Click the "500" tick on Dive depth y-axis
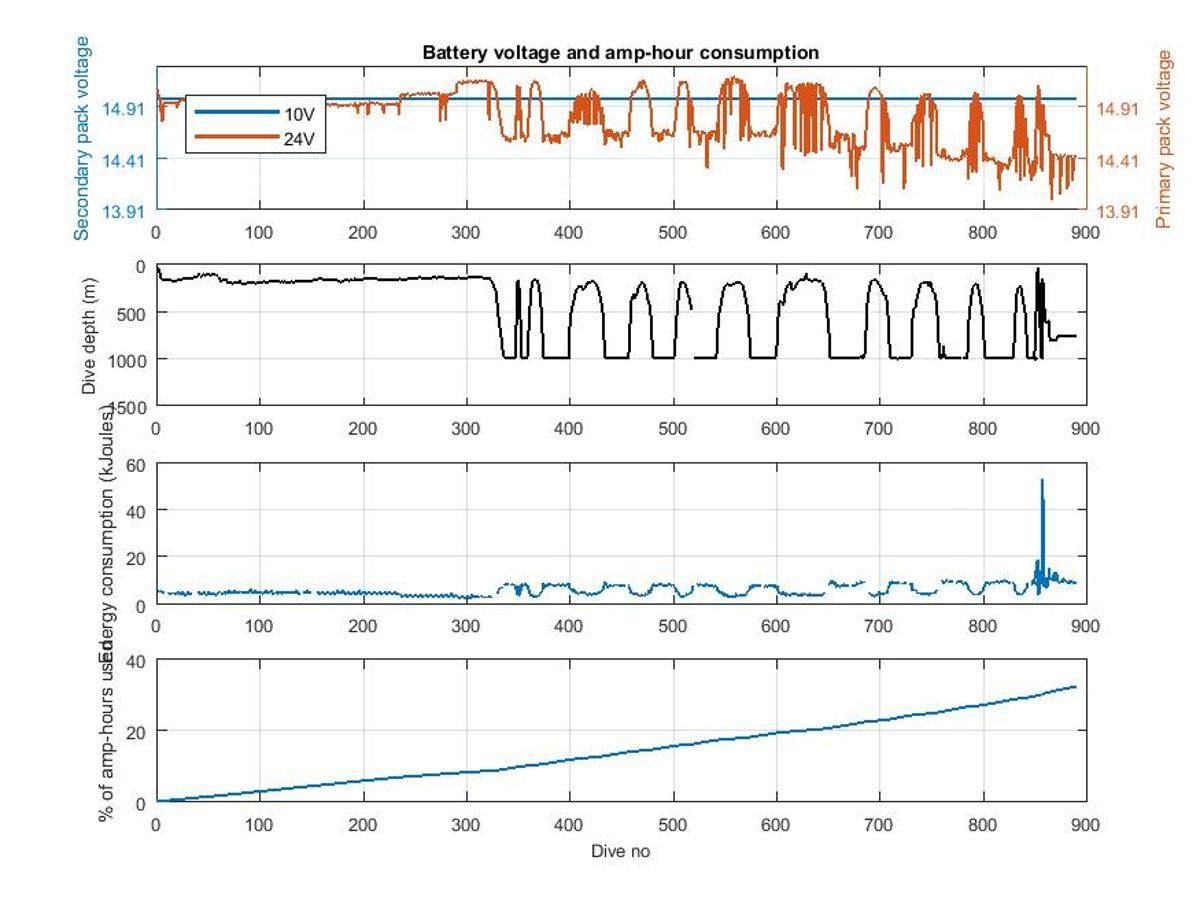This screenshot has height=900, width=1200. [x=133, y=313]
